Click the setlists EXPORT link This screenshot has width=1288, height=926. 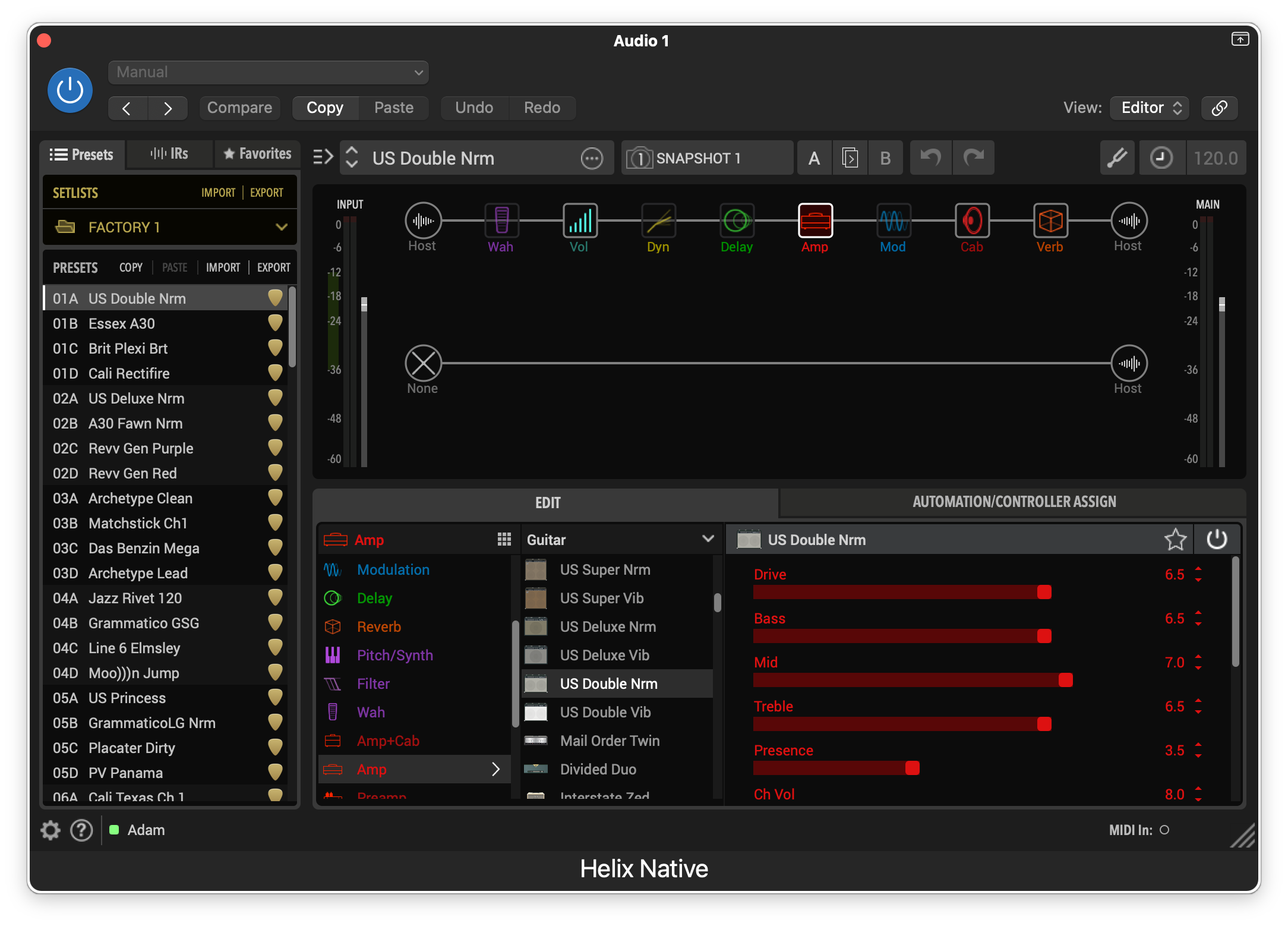click(267, 193)
